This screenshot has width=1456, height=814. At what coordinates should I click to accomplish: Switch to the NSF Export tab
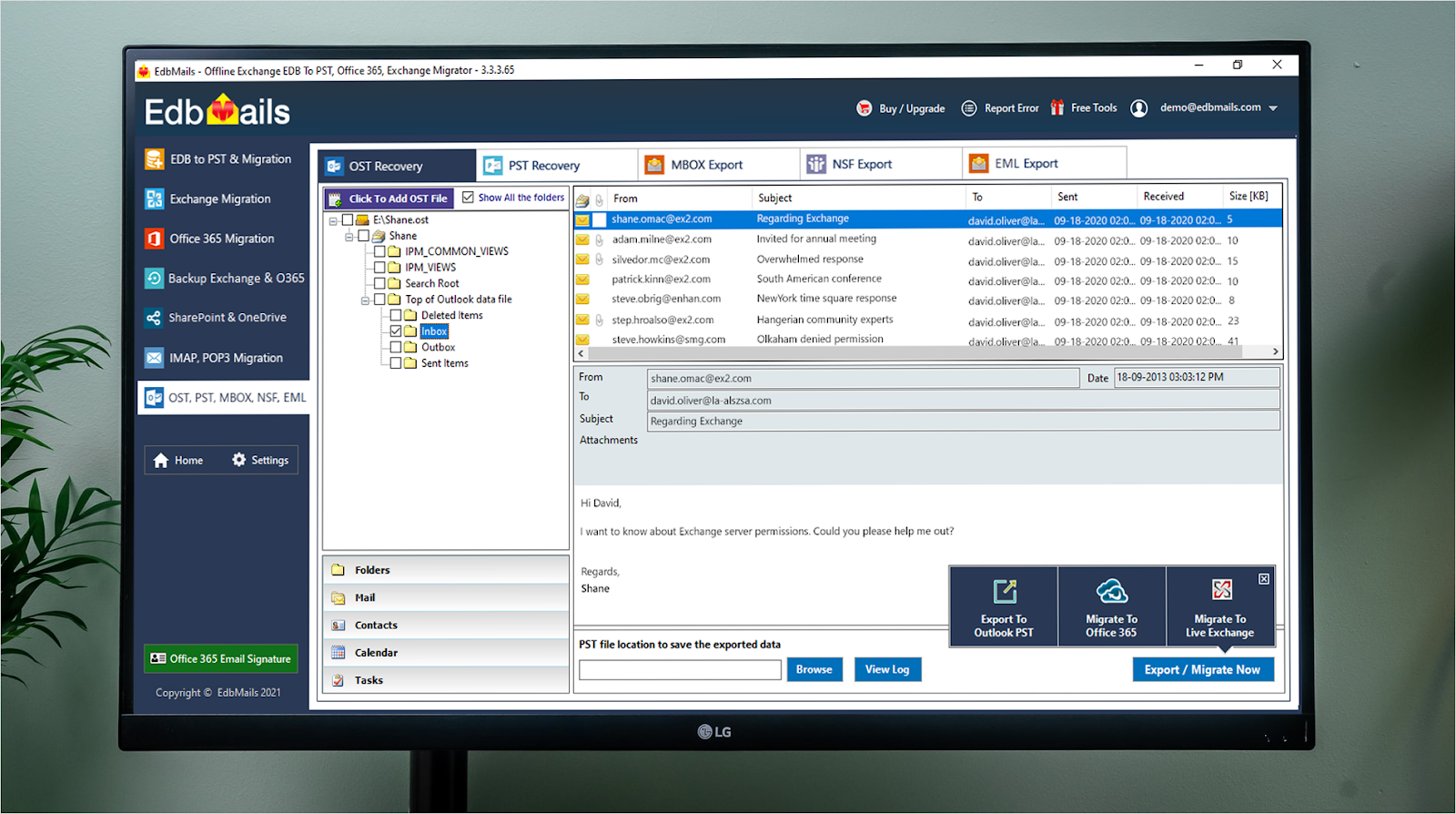click(x=881, y=164)
